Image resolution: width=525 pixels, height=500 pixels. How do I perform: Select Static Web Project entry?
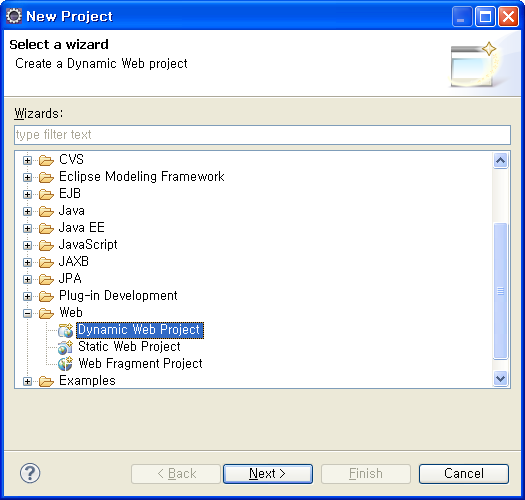(129, 347)
